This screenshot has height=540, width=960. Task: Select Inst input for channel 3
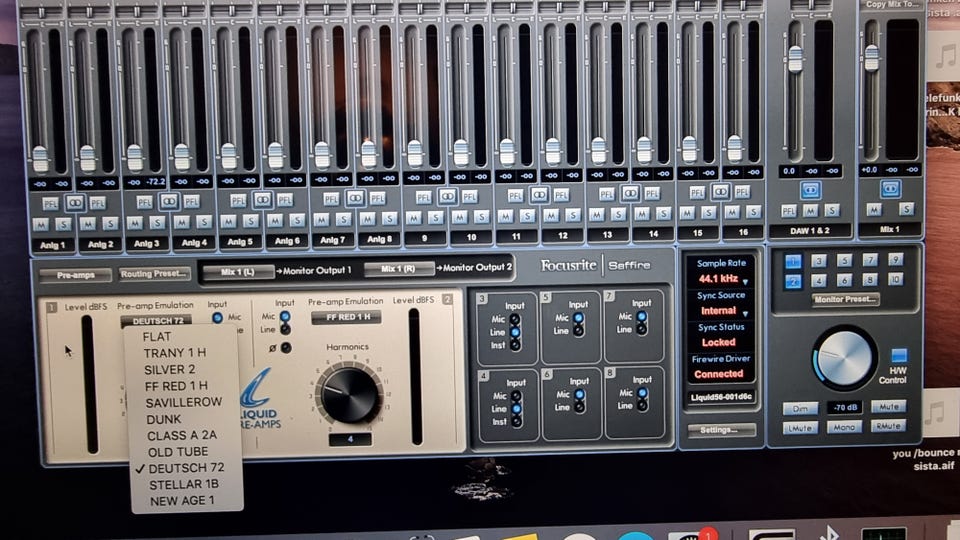tap(515, 345)
